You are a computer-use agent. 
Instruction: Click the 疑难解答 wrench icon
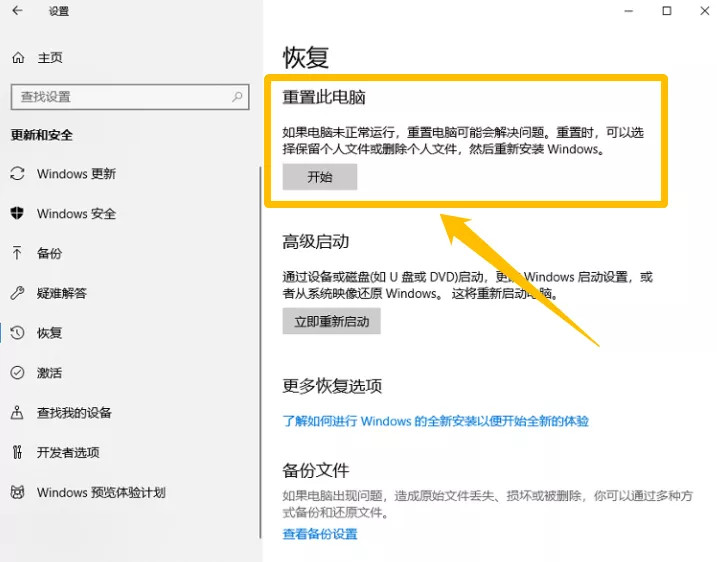pyautogui.click(x=17, y=293)
